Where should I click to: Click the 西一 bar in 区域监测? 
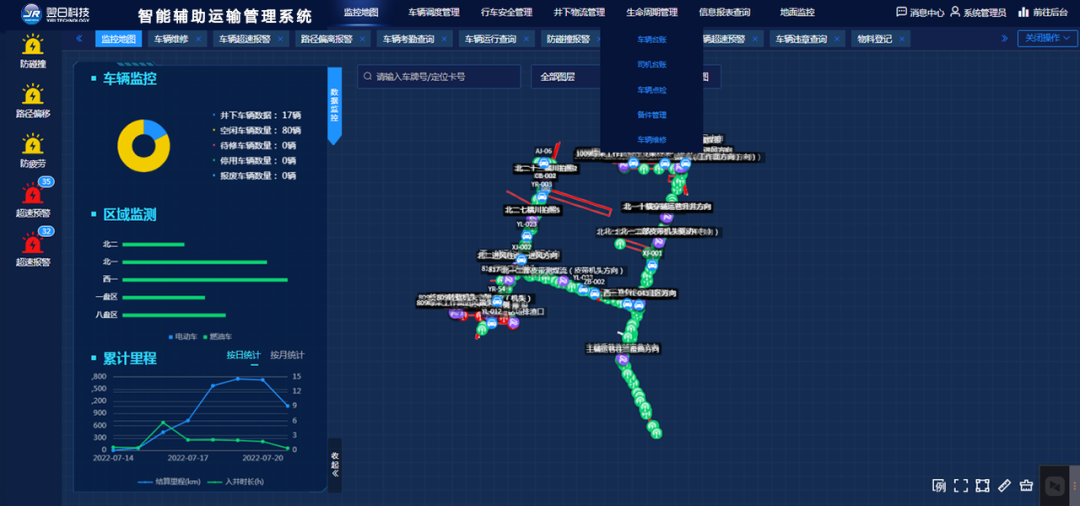[x=205, y=280]
